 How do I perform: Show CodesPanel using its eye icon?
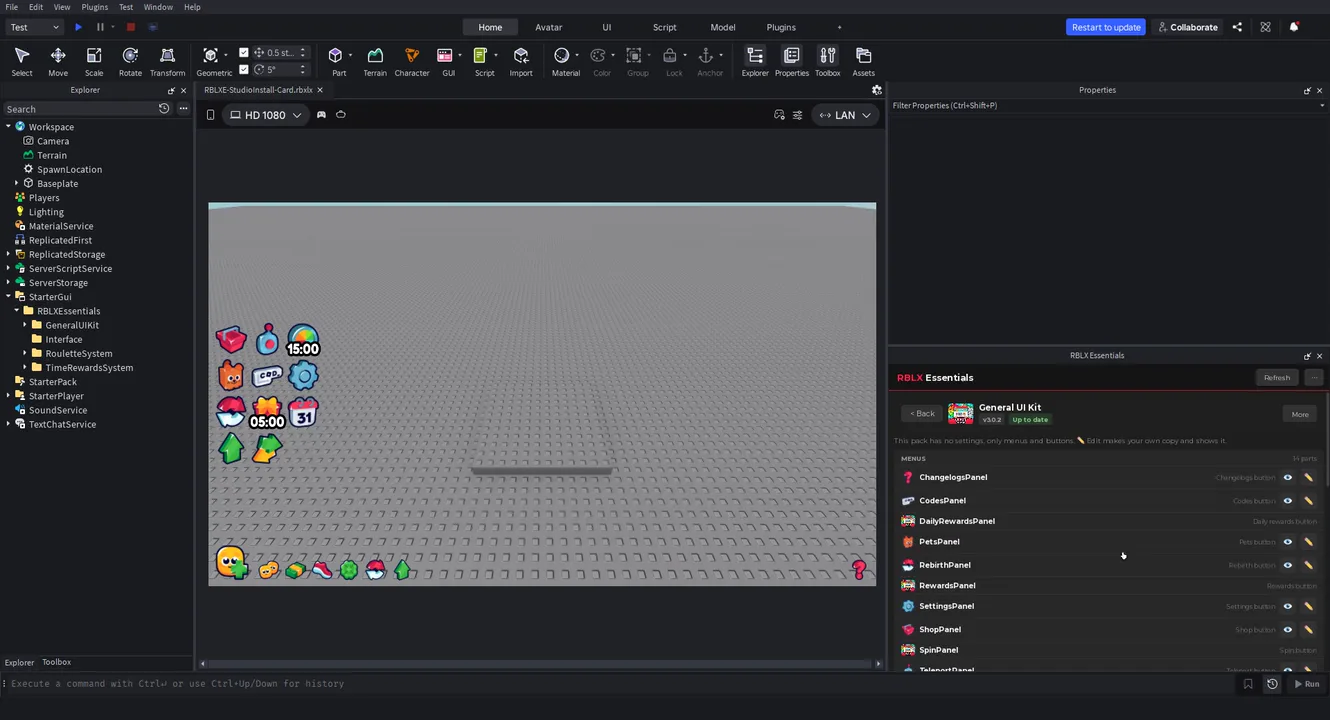click(1288, 501)
